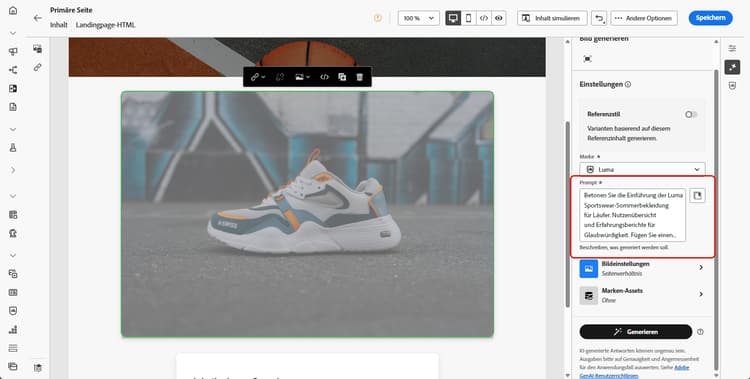
Task: Open the 100 % zoom dropdown
Action: (419, 18)
